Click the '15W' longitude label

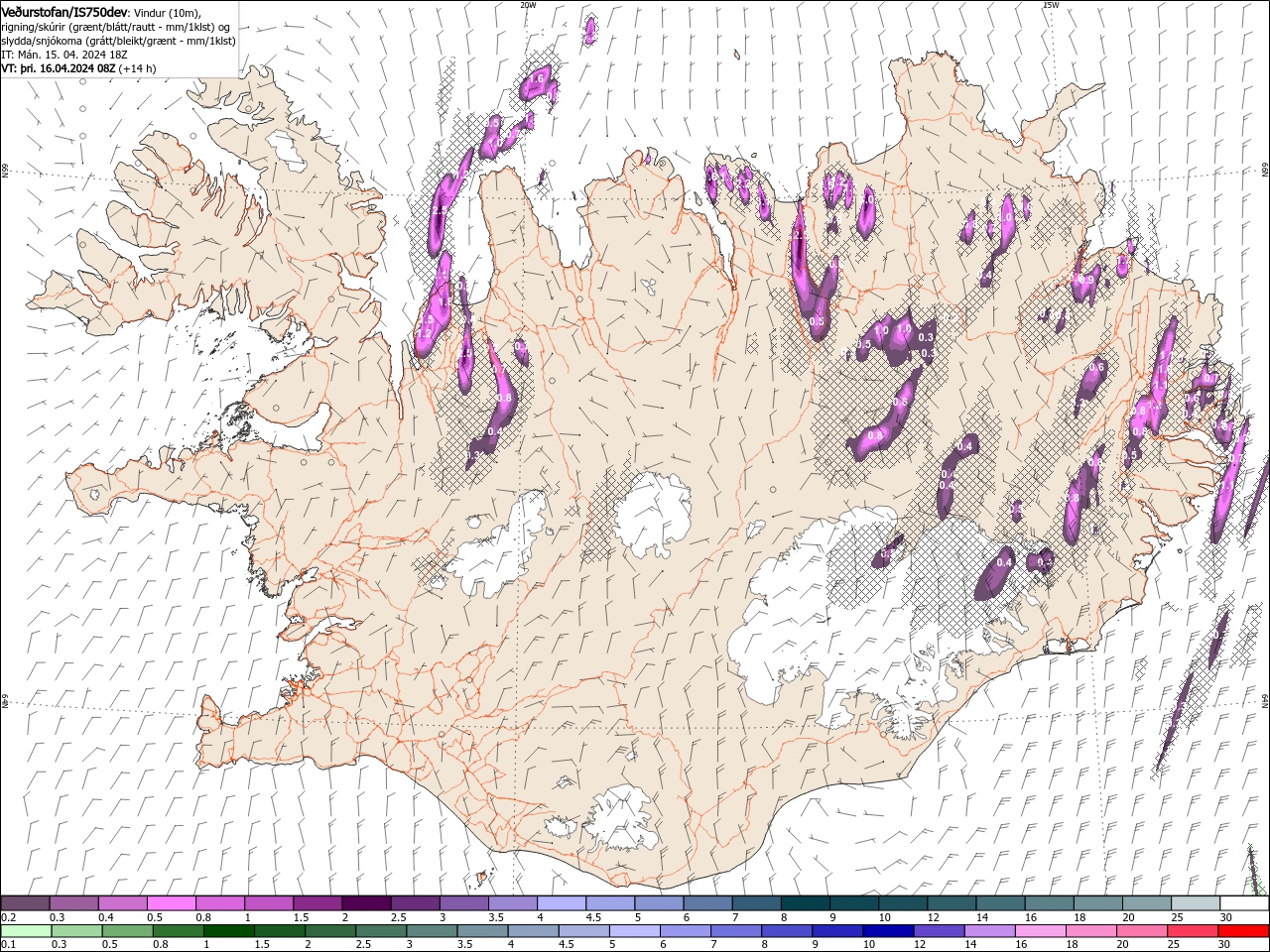pos(1051,5)
